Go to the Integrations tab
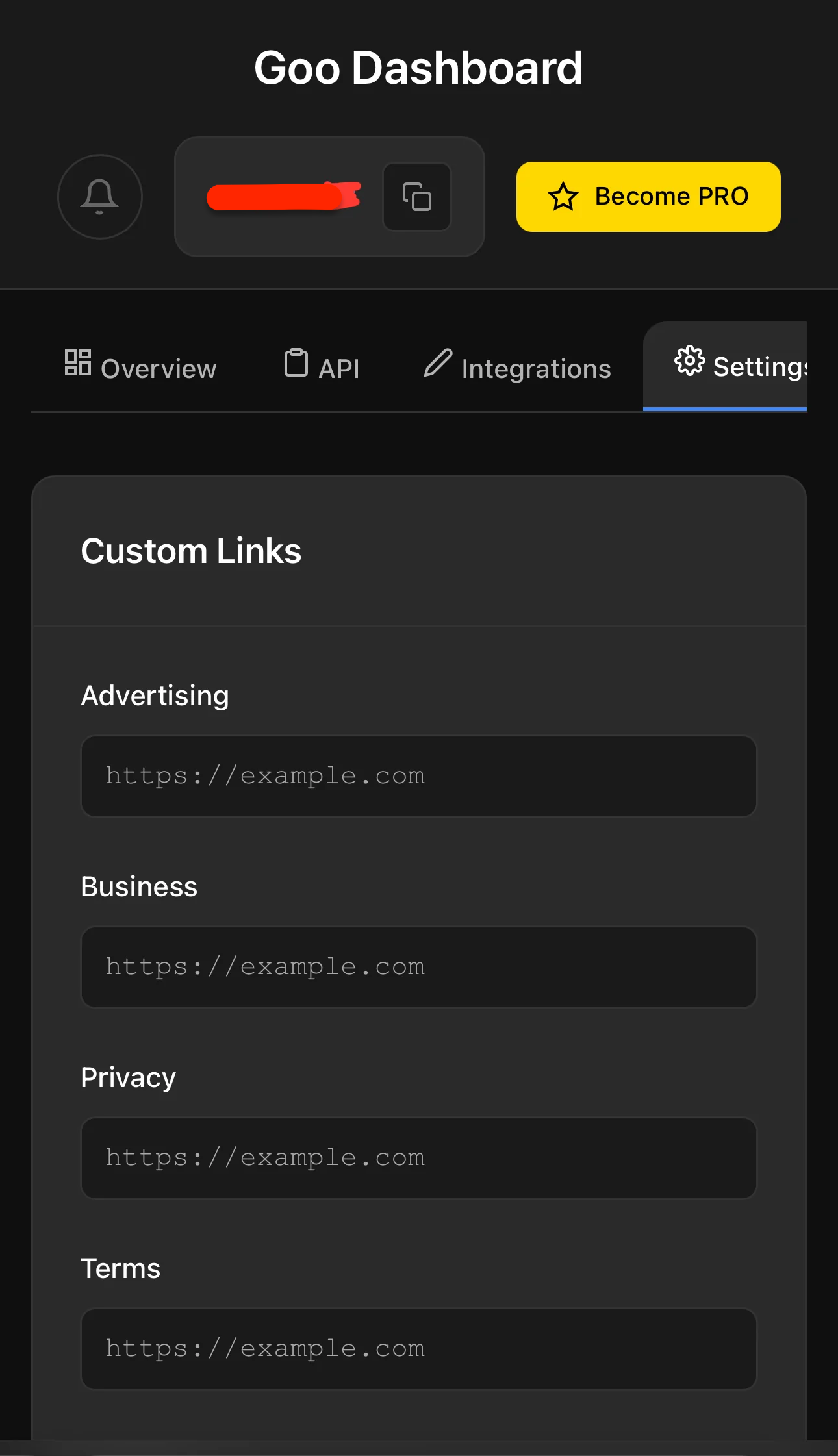 [536, 369]
